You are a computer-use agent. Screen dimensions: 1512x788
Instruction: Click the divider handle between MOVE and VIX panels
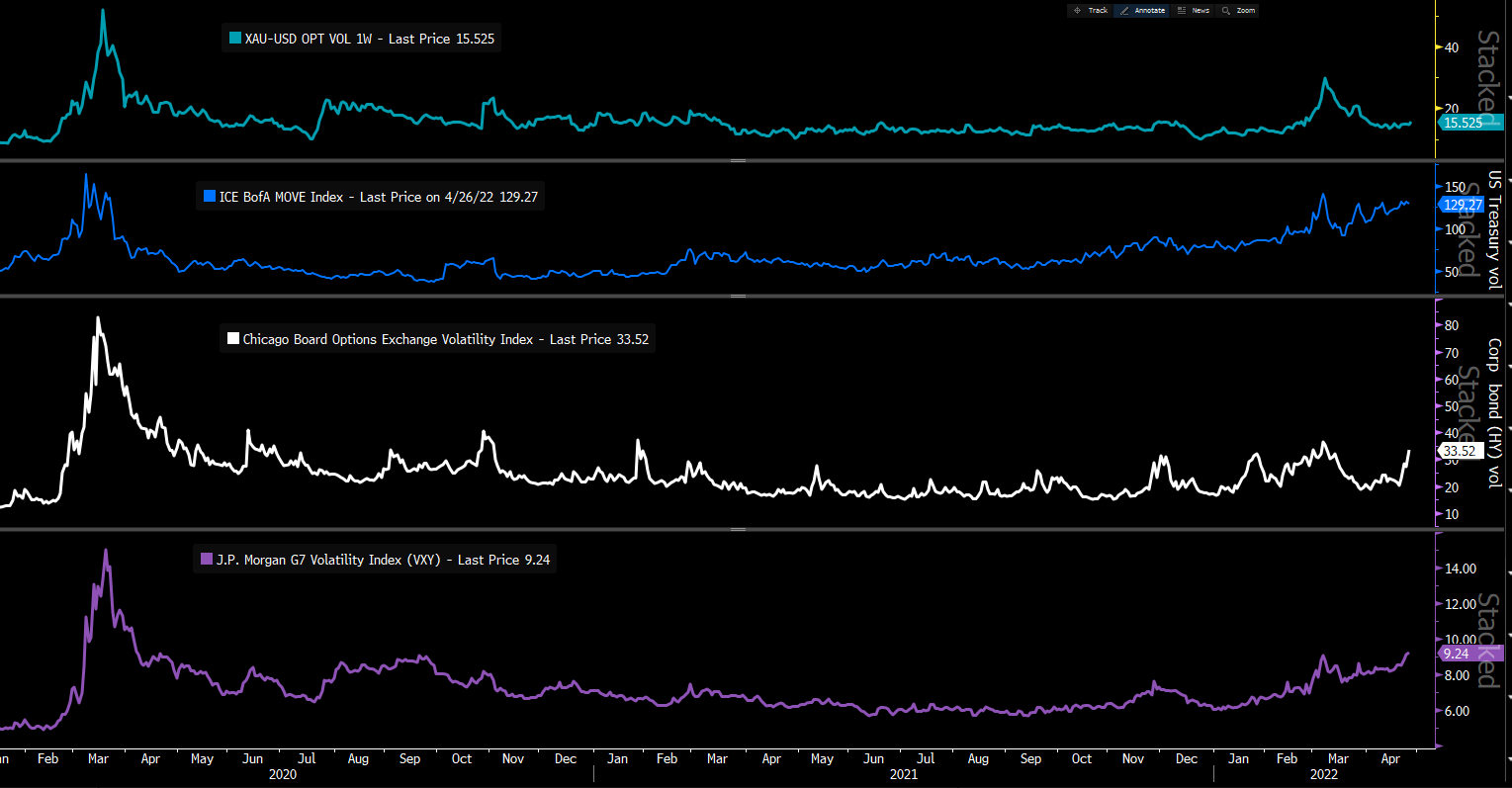click(x=738, y=296)
